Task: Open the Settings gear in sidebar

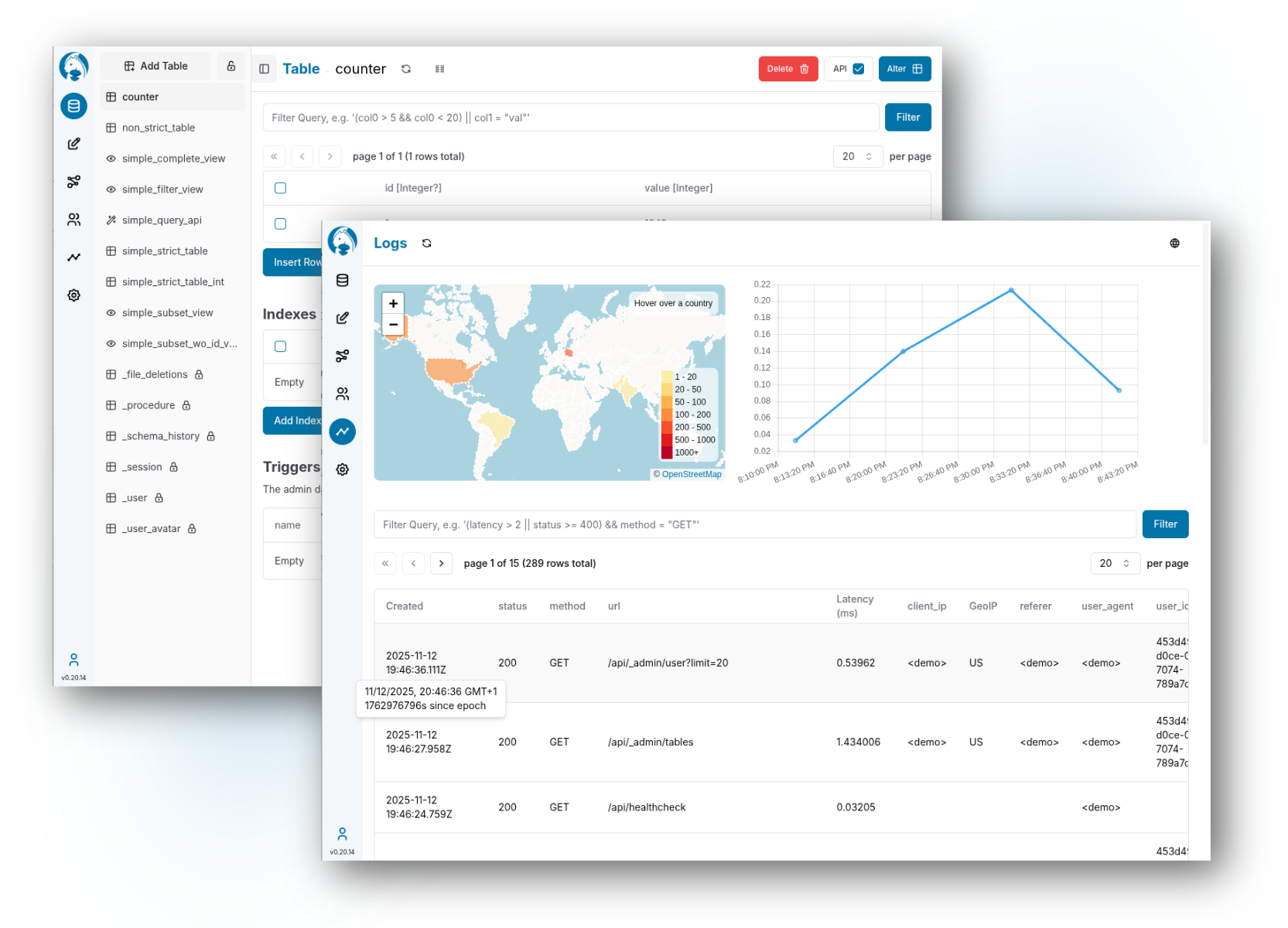Action: point(73,295)
